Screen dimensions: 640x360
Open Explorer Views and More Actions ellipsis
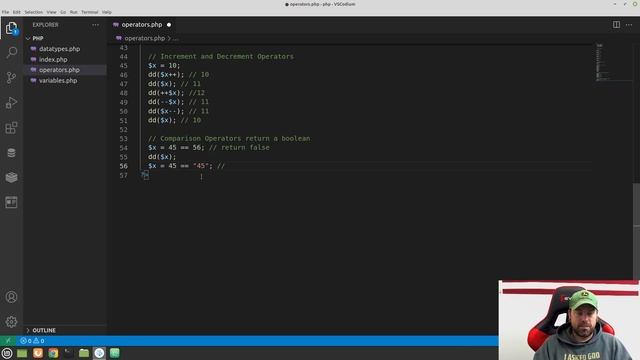[x=96, y=25]
